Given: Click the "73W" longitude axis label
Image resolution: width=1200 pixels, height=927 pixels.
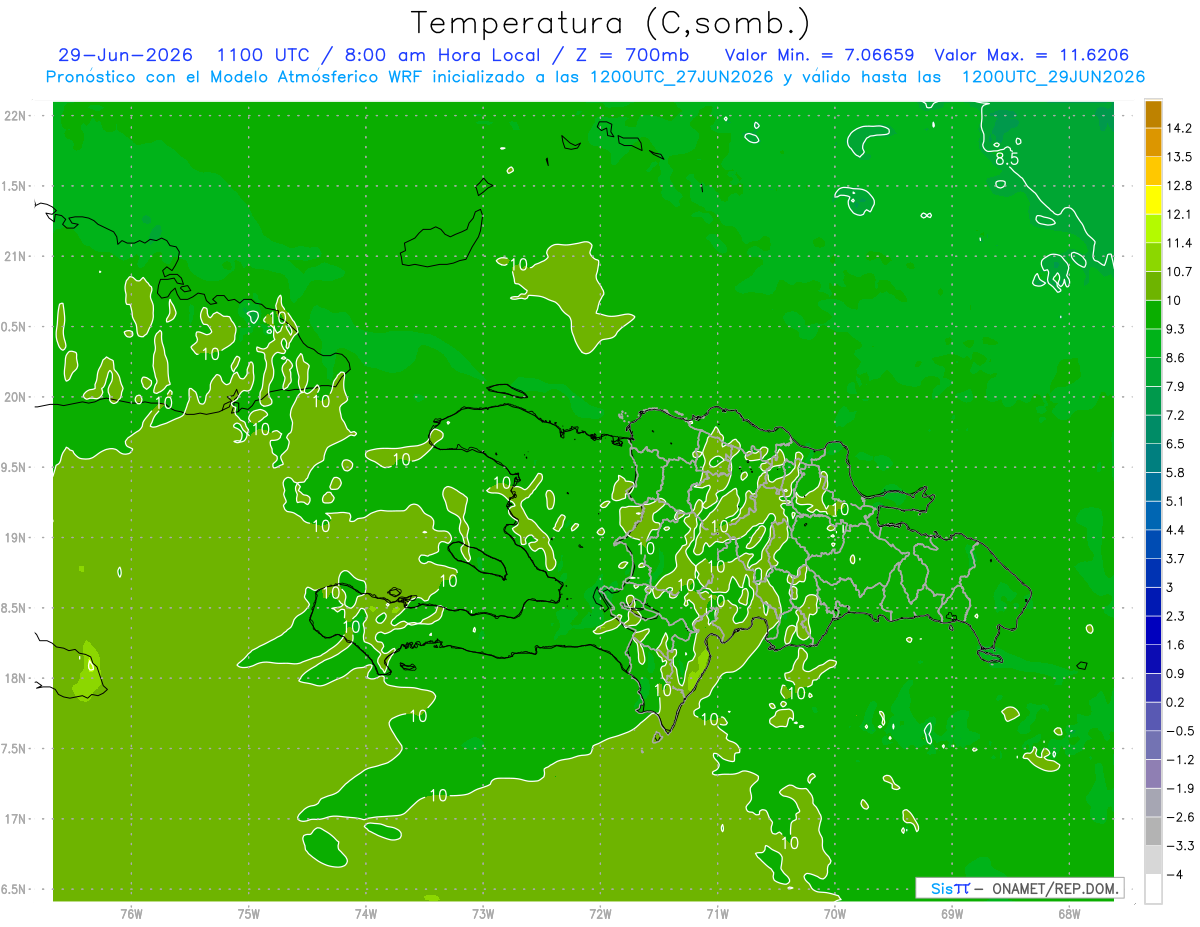Looking at the screenshot, I should 483,913.
